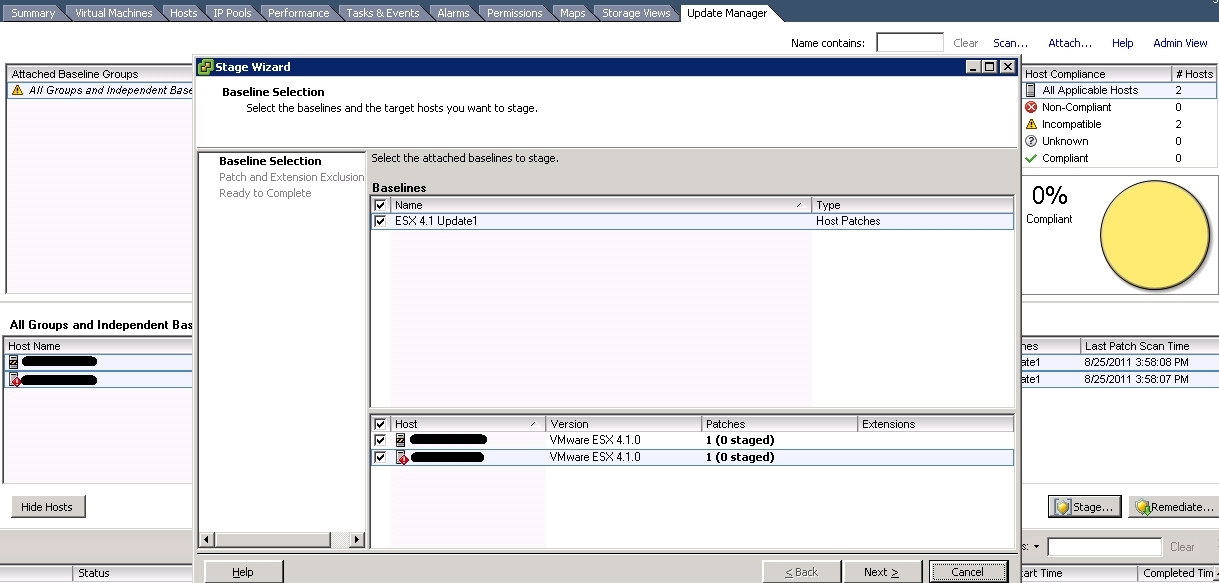The width and height of the screenshot is (1219, 583).
Task: Click the Scan... link
Action: coord(1011,43)
